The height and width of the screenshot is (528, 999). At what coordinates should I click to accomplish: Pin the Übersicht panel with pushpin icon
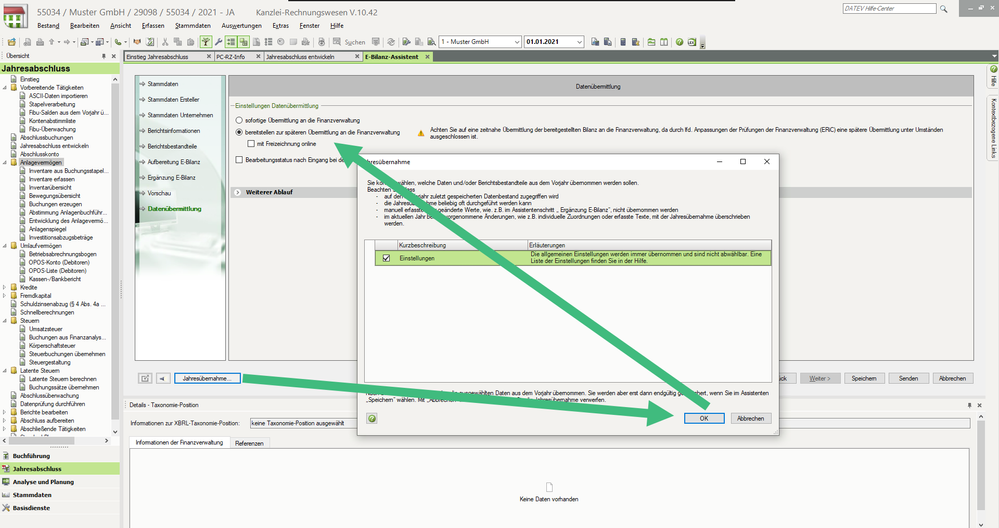pos(105,57)
